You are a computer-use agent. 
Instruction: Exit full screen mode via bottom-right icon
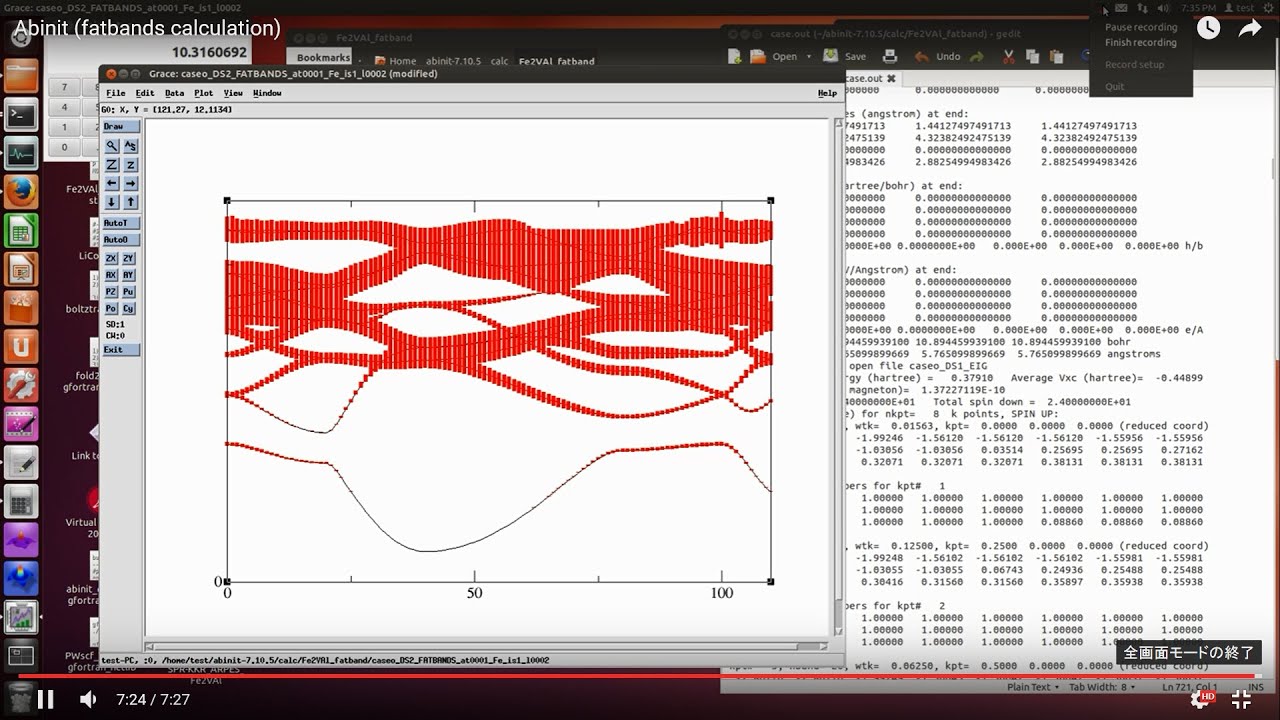[1240, 700]
